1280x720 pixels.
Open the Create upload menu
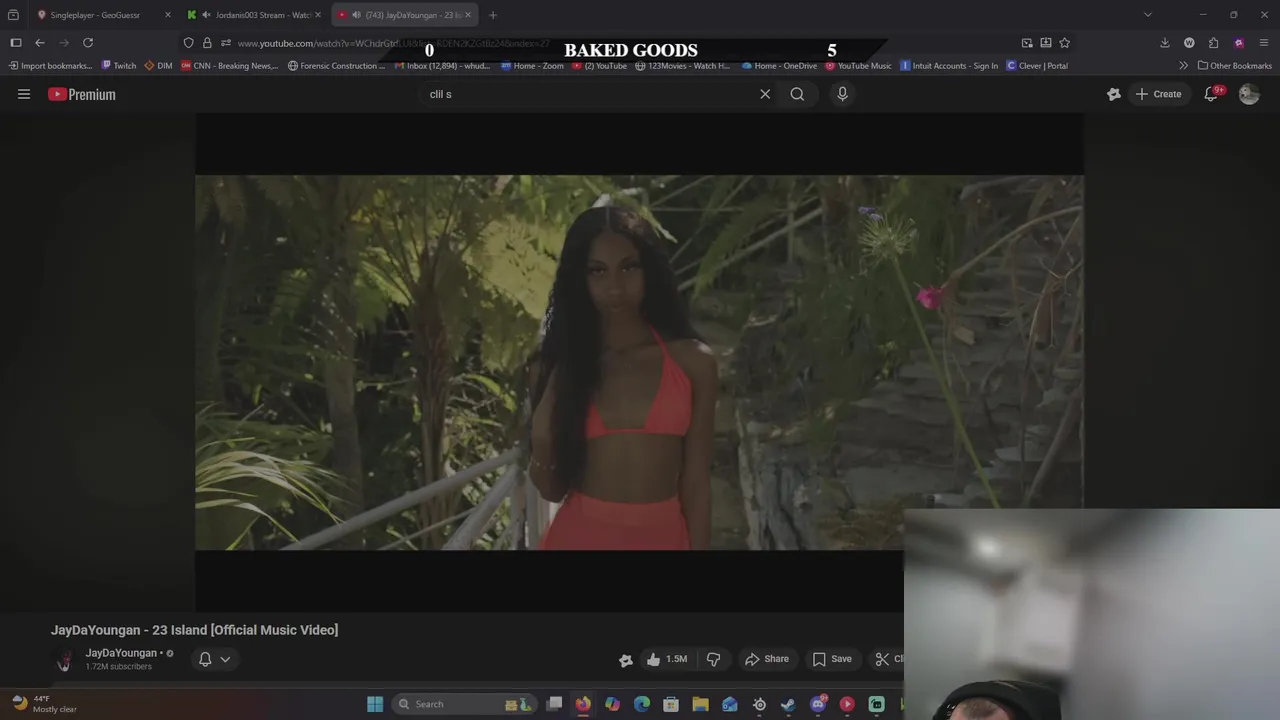(1158, 94)
